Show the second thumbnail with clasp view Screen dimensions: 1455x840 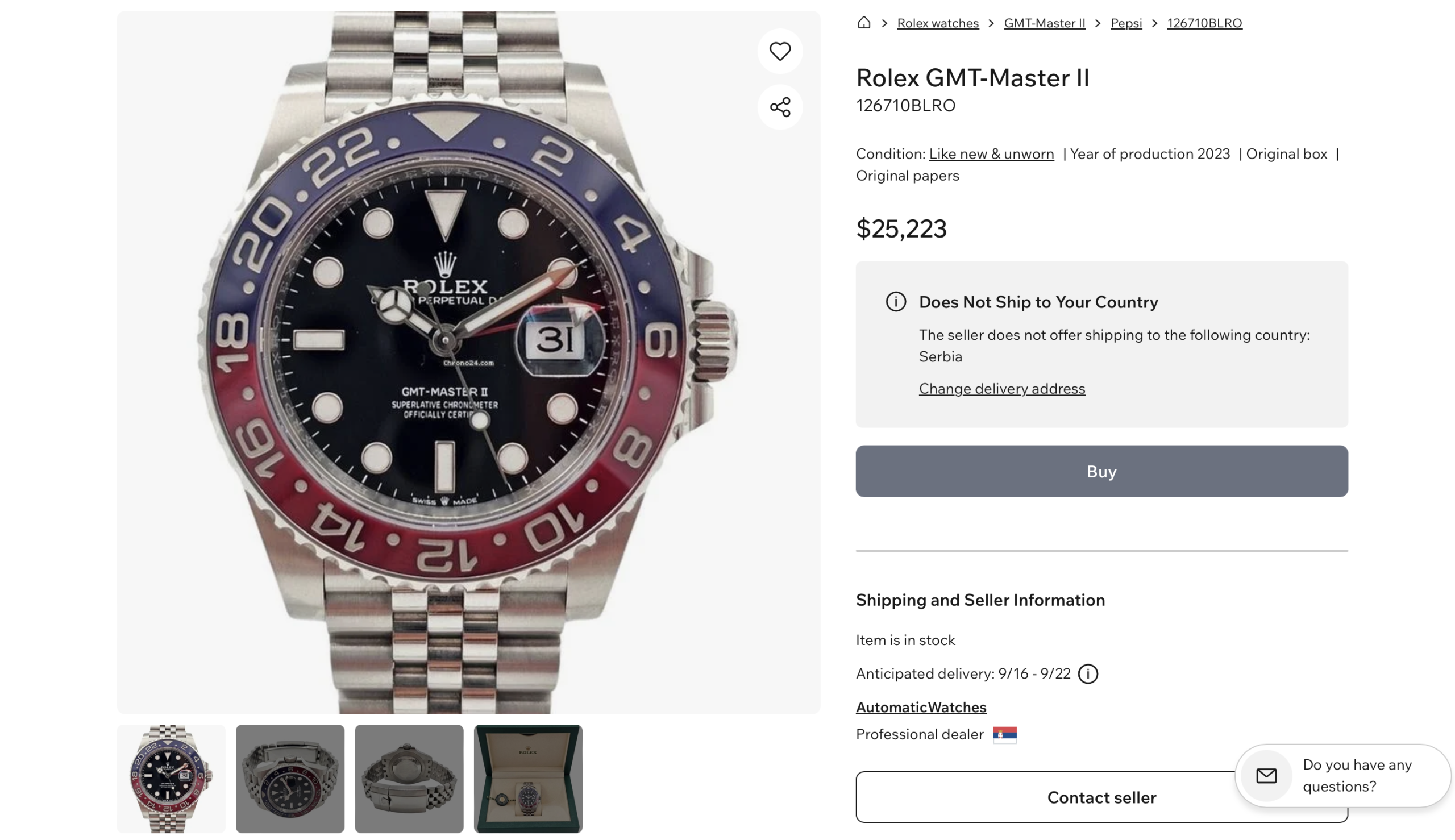point(290,778)
